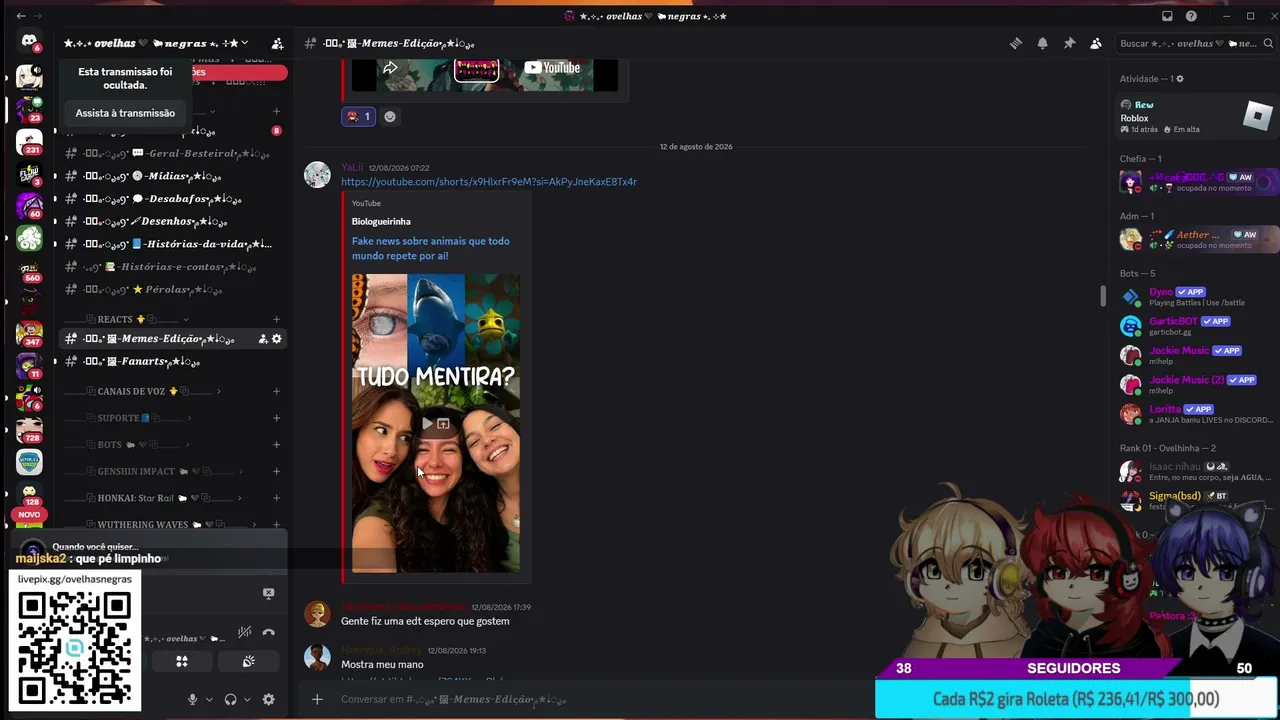
Task: Add reaction to the message with 1 reaction
Action: (390, 116)
